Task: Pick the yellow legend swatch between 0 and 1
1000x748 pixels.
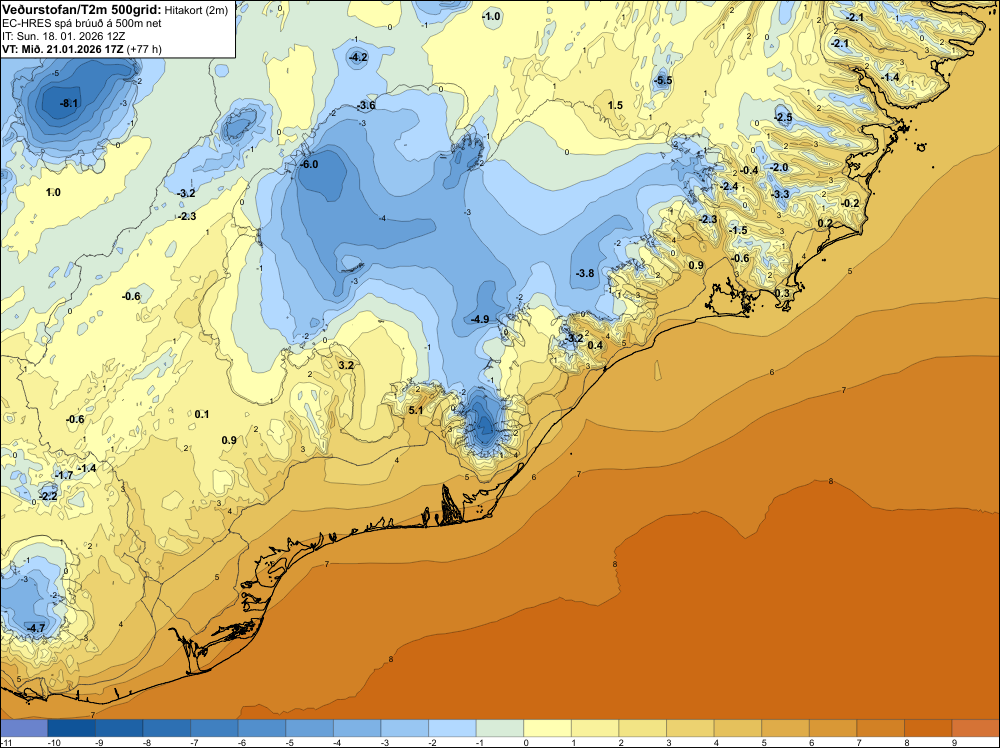Action: pyautogui.click(x=547, y=728)
